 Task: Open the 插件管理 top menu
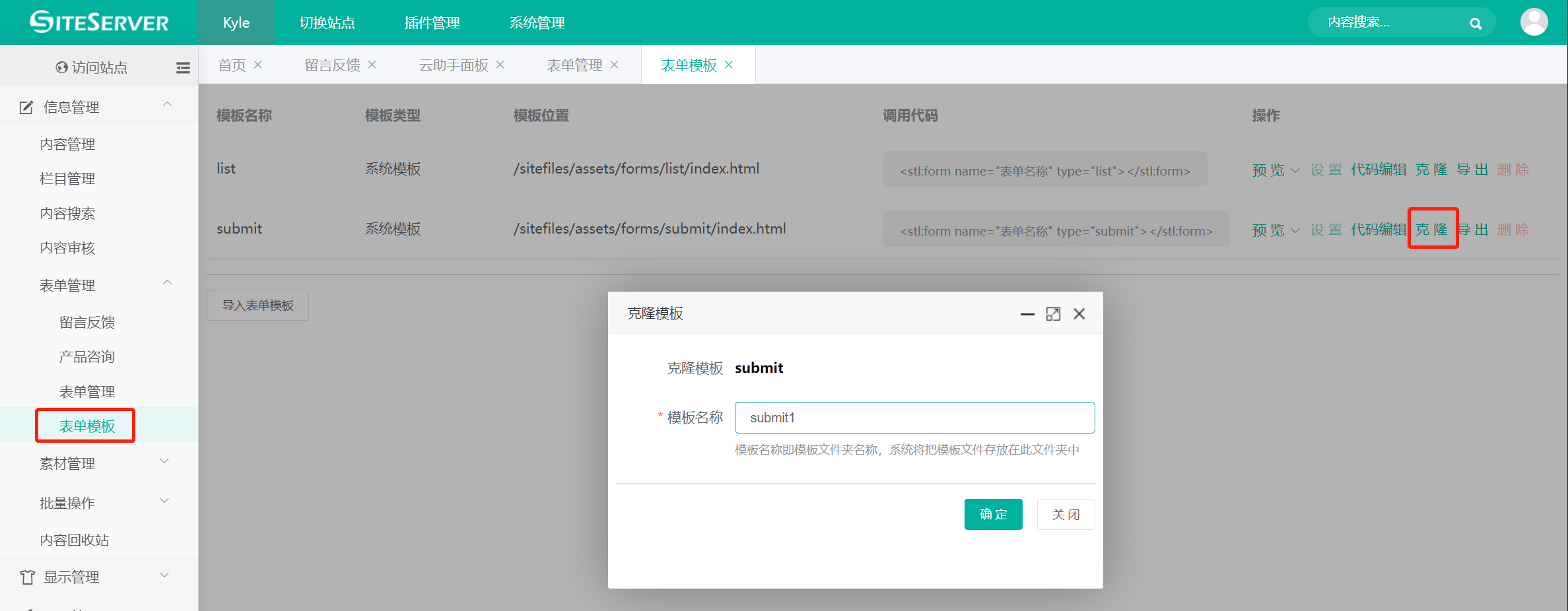(x=432, y=23)
